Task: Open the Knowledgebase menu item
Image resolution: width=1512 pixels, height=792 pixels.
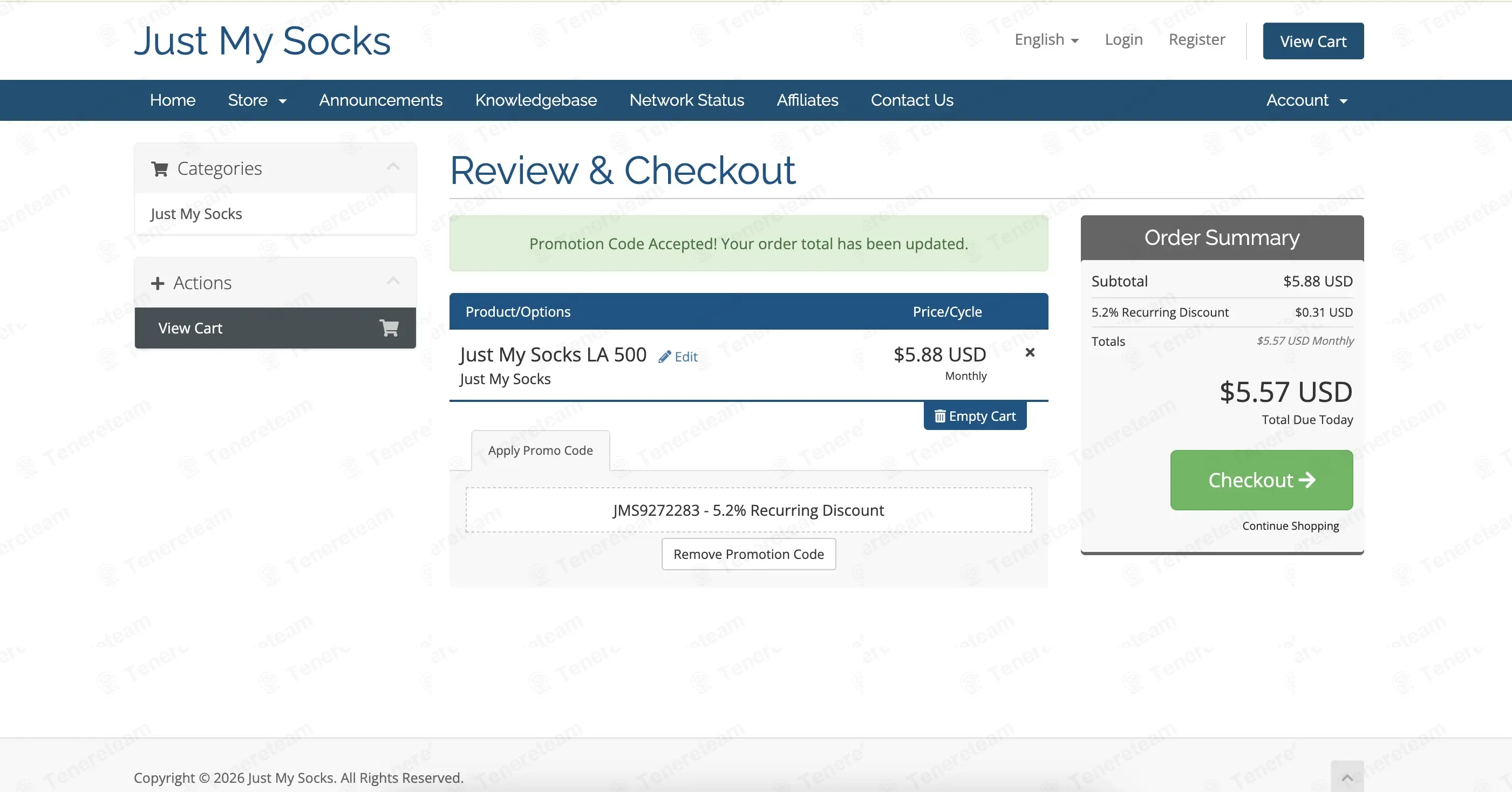Action: [x=536, y=100]
